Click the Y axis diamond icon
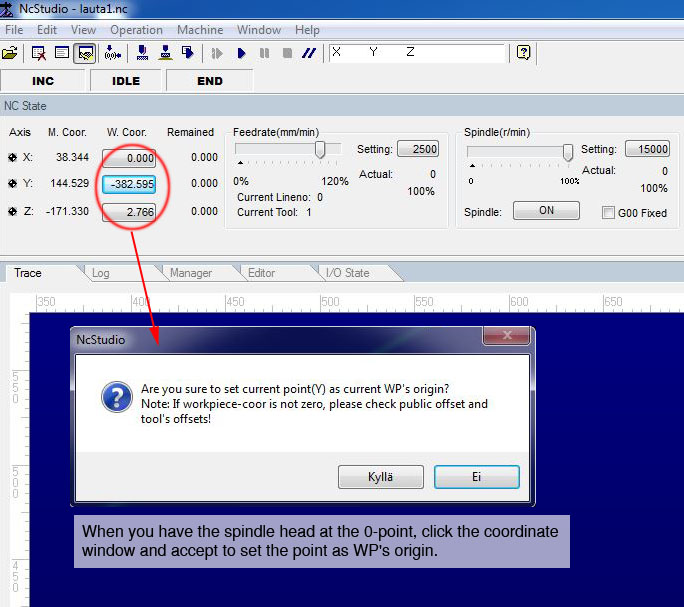The height and width of the screenshot is (607, 684). point(13,184)
